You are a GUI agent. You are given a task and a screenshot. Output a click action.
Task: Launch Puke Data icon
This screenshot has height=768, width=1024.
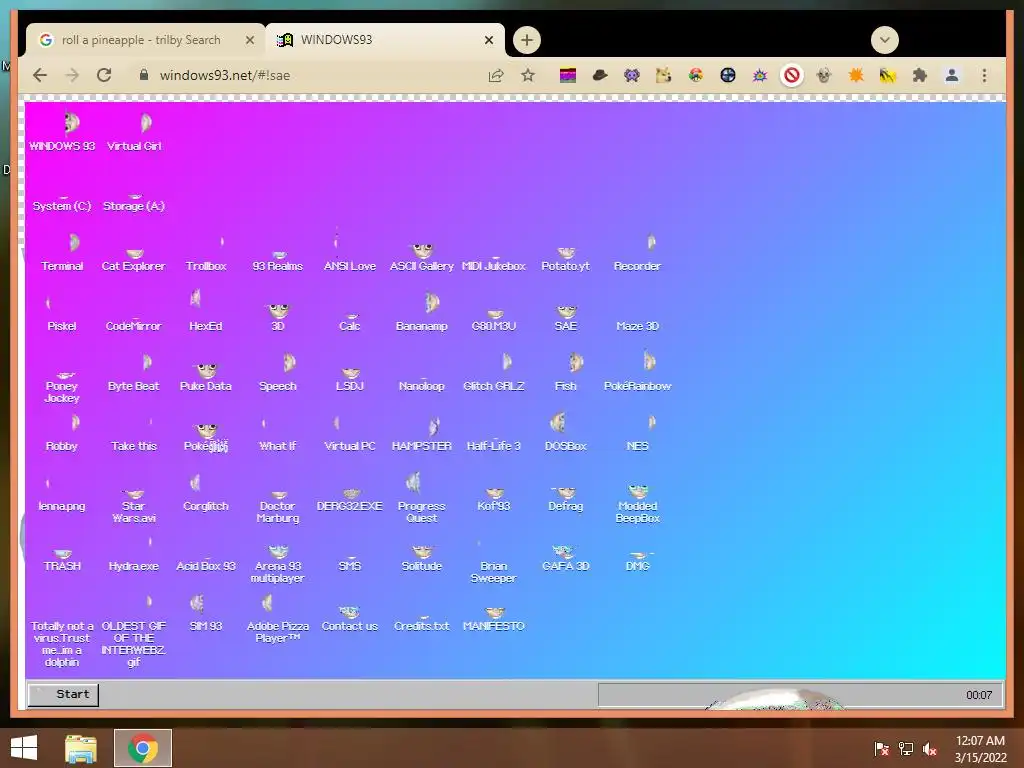[x=206, y=377]
